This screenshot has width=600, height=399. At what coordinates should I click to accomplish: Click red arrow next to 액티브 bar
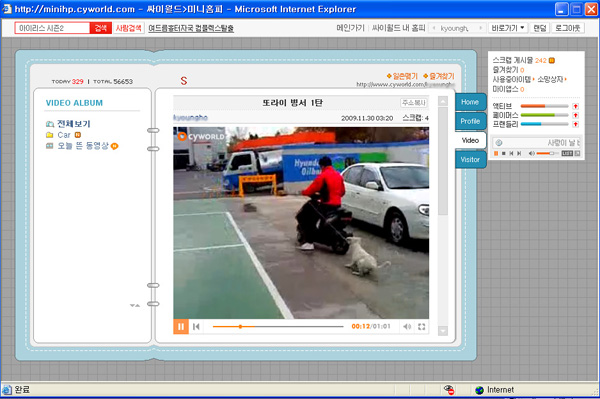point(575,106)
